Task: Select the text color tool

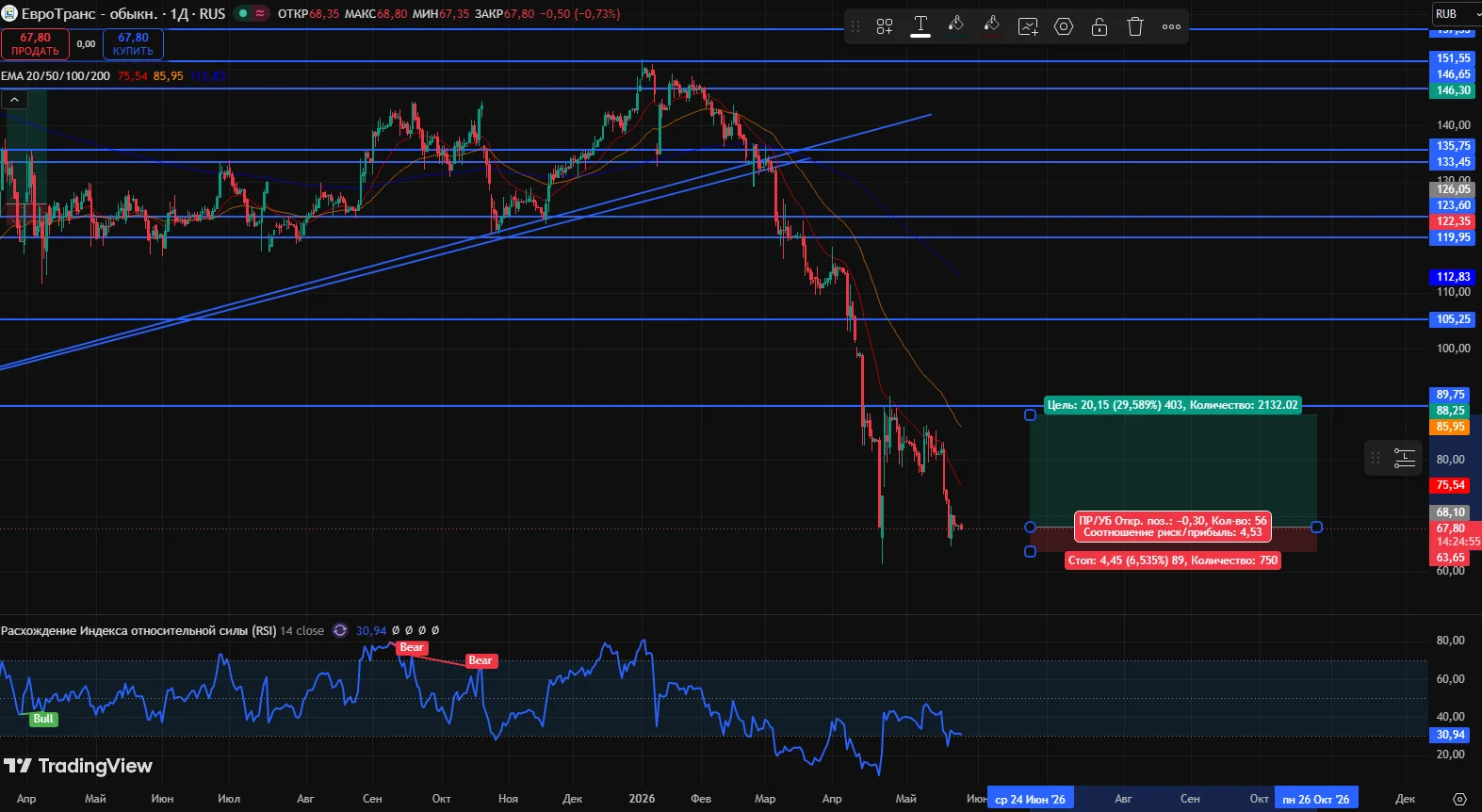Action: [x=920, y=26]
